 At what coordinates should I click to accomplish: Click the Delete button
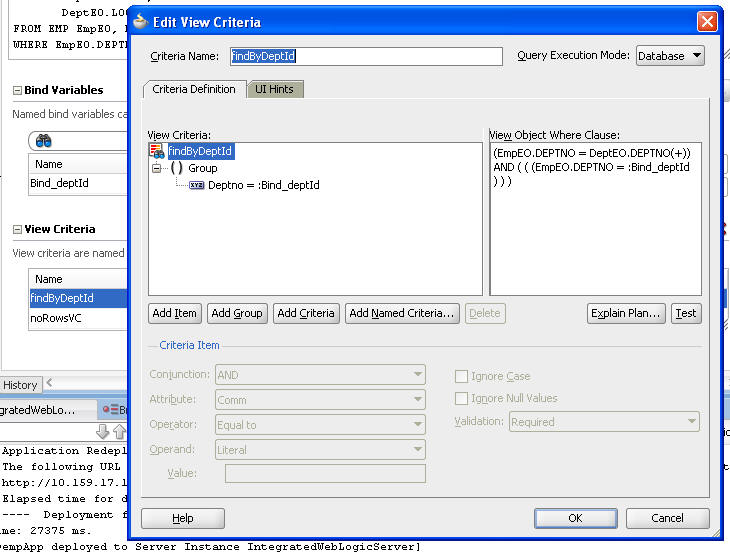point(485,313)
